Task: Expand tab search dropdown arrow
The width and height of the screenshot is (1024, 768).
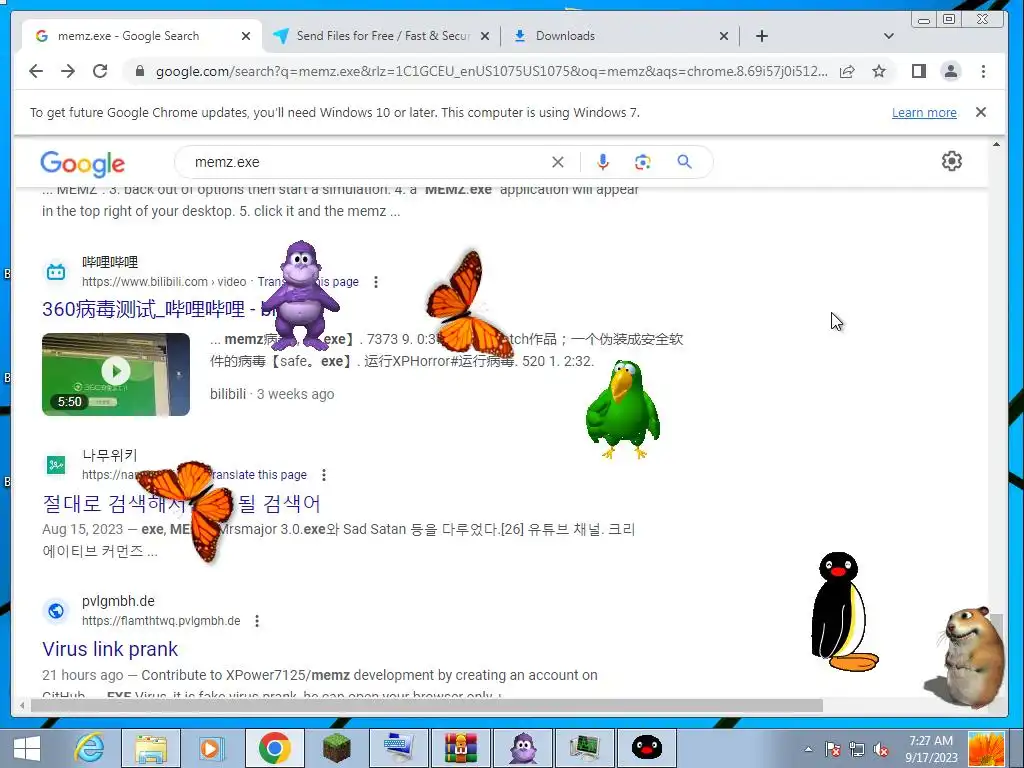Action: coord(889,36)
